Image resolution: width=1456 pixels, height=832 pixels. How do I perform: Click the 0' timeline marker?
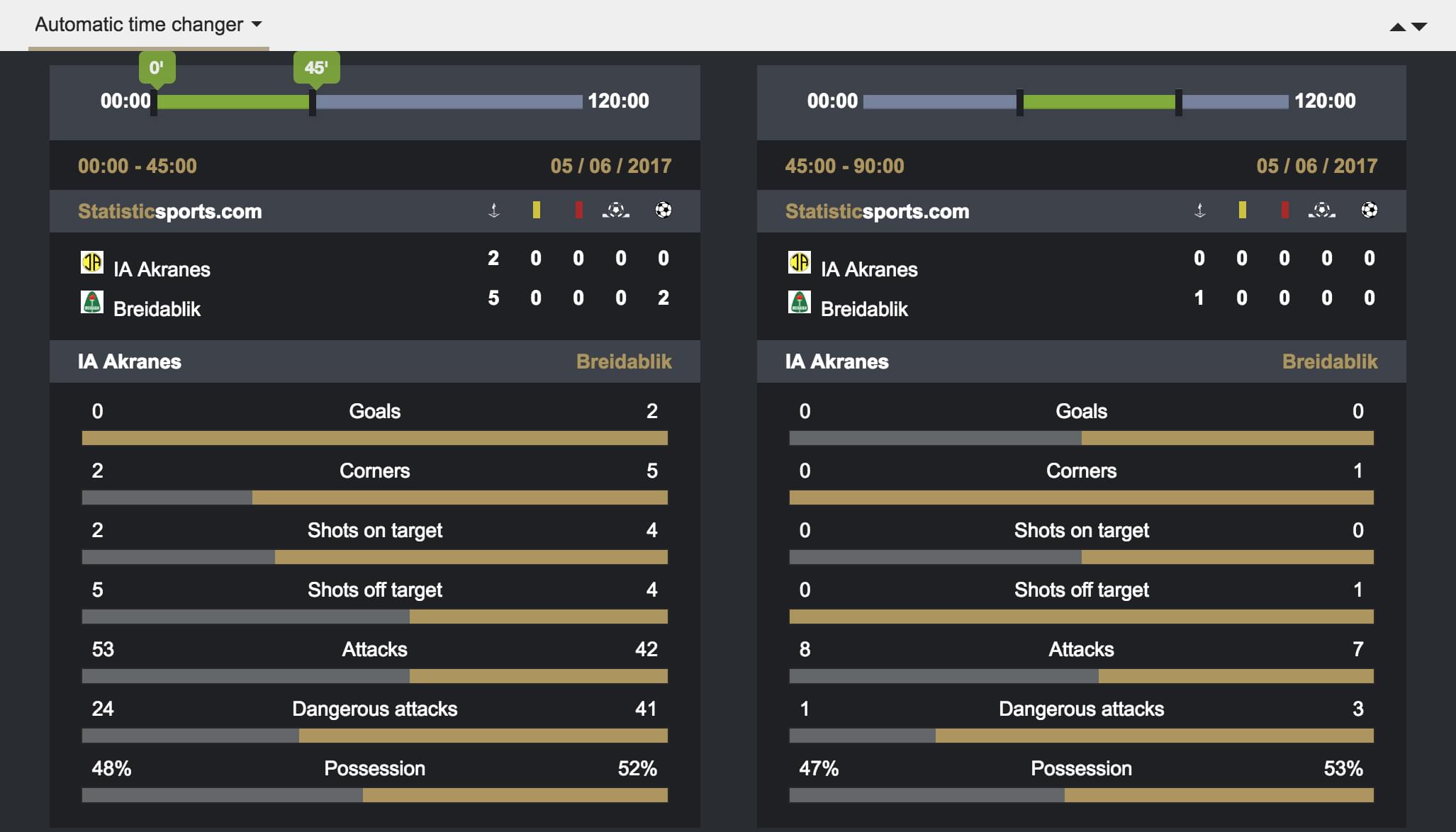157,68
